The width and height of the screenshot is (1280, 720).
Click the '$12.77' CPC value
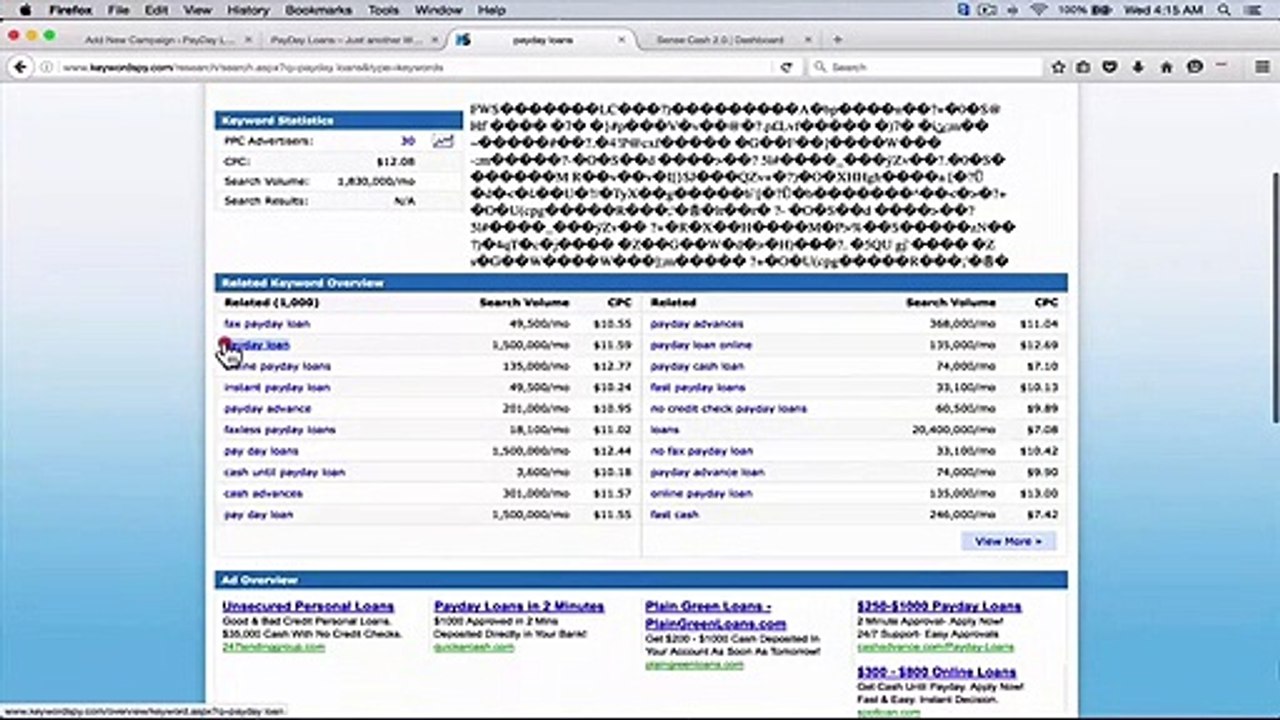pos(612,366)
